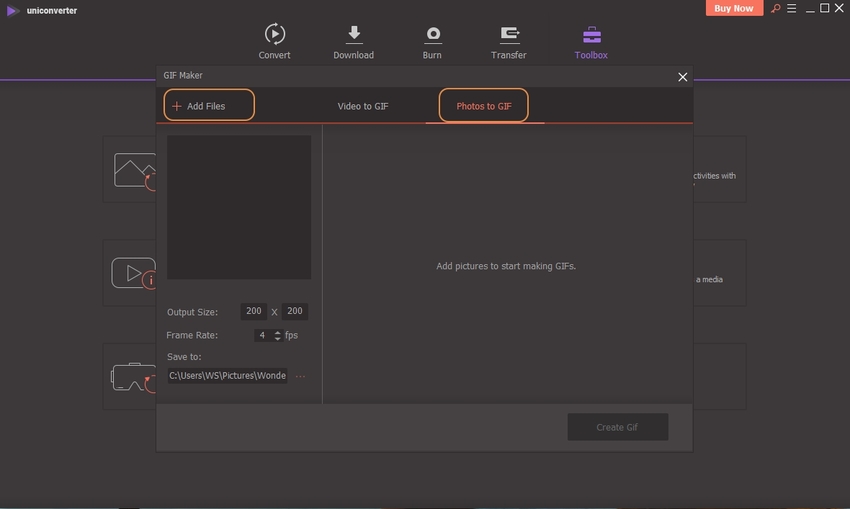Click the frame rate stepper arrows

(277, 336)
